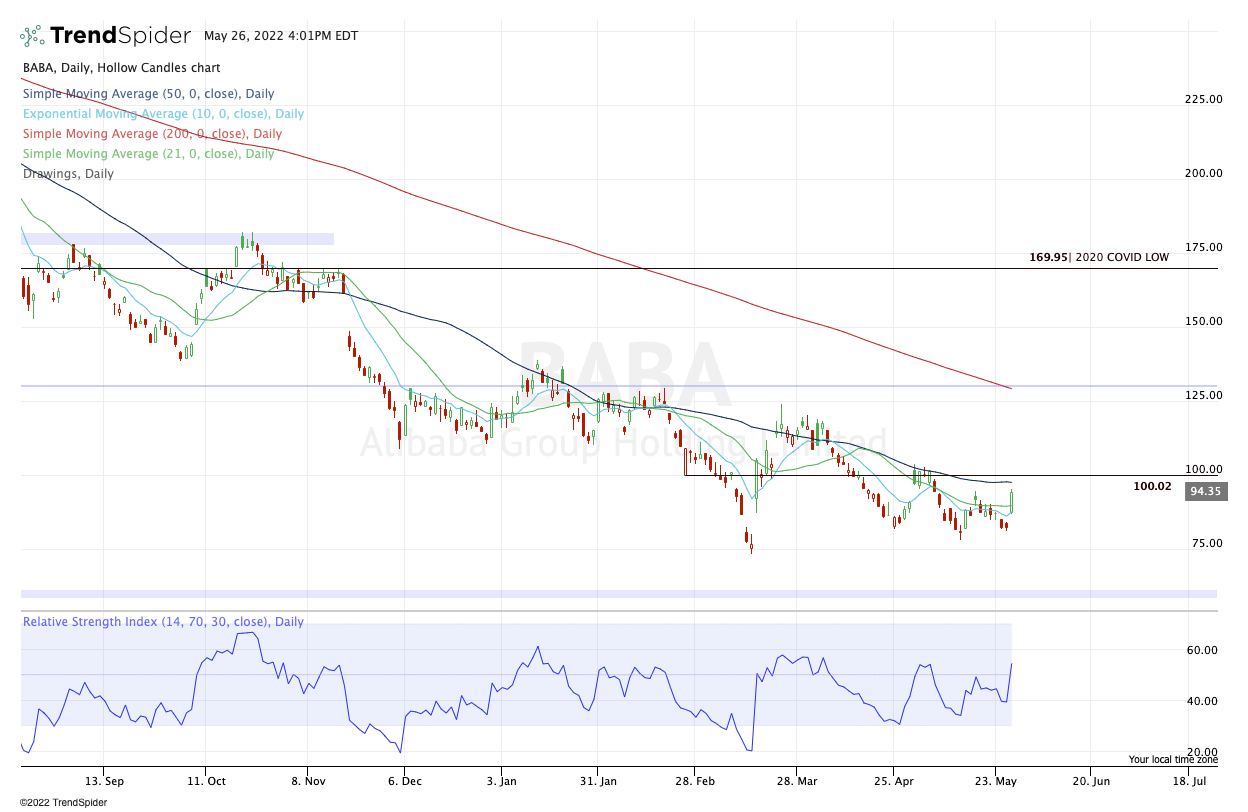The image size is (1248, 812).
Task: Open the Relative Strength Index indicator label
Action: 163,622
